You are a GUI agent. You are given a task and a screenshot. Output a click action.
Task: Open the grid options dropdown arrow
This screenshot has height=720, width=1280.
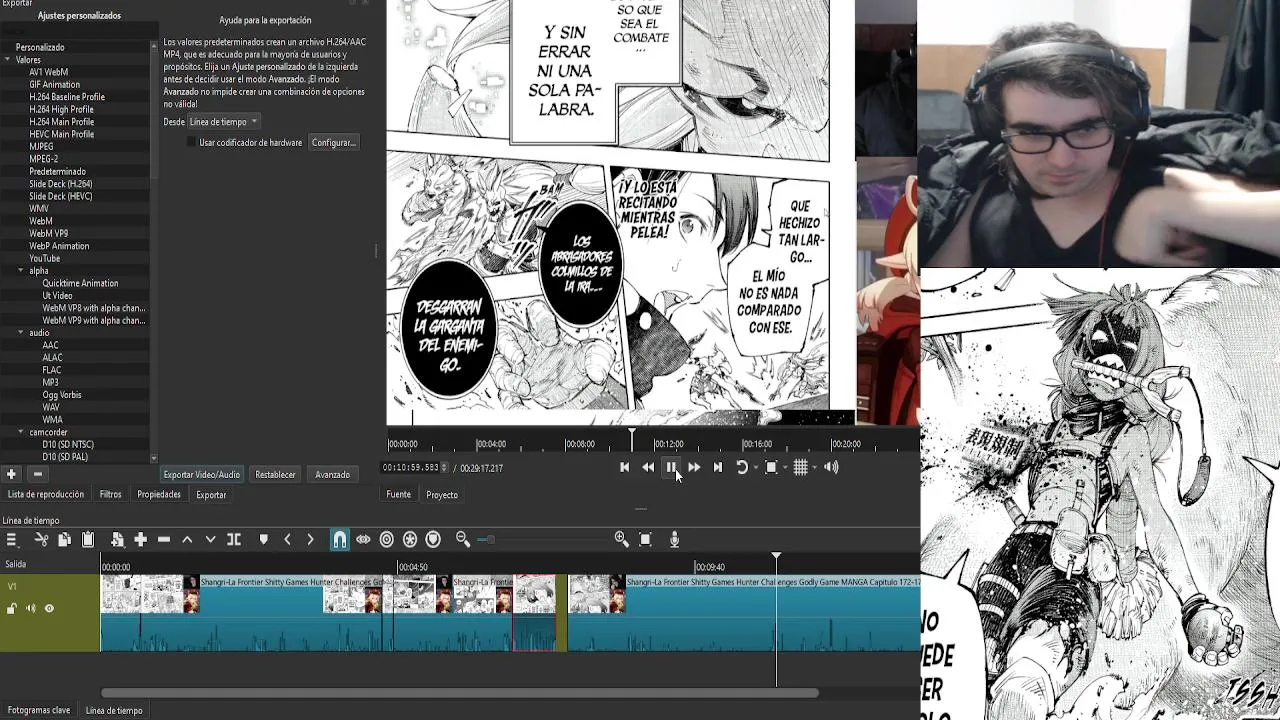point(814,467)
